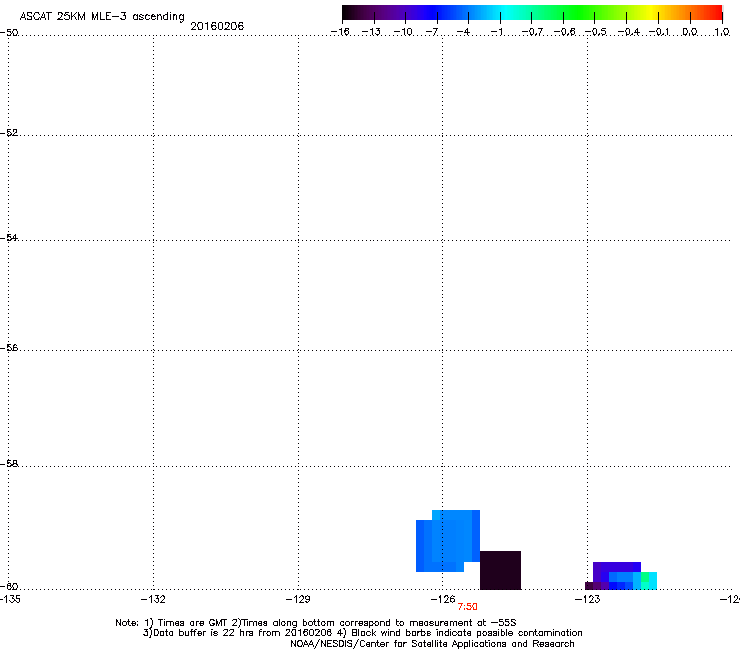This screenshot has height=650, width=740.
Task: Click the -1 colorbar label
Action: 496,32
